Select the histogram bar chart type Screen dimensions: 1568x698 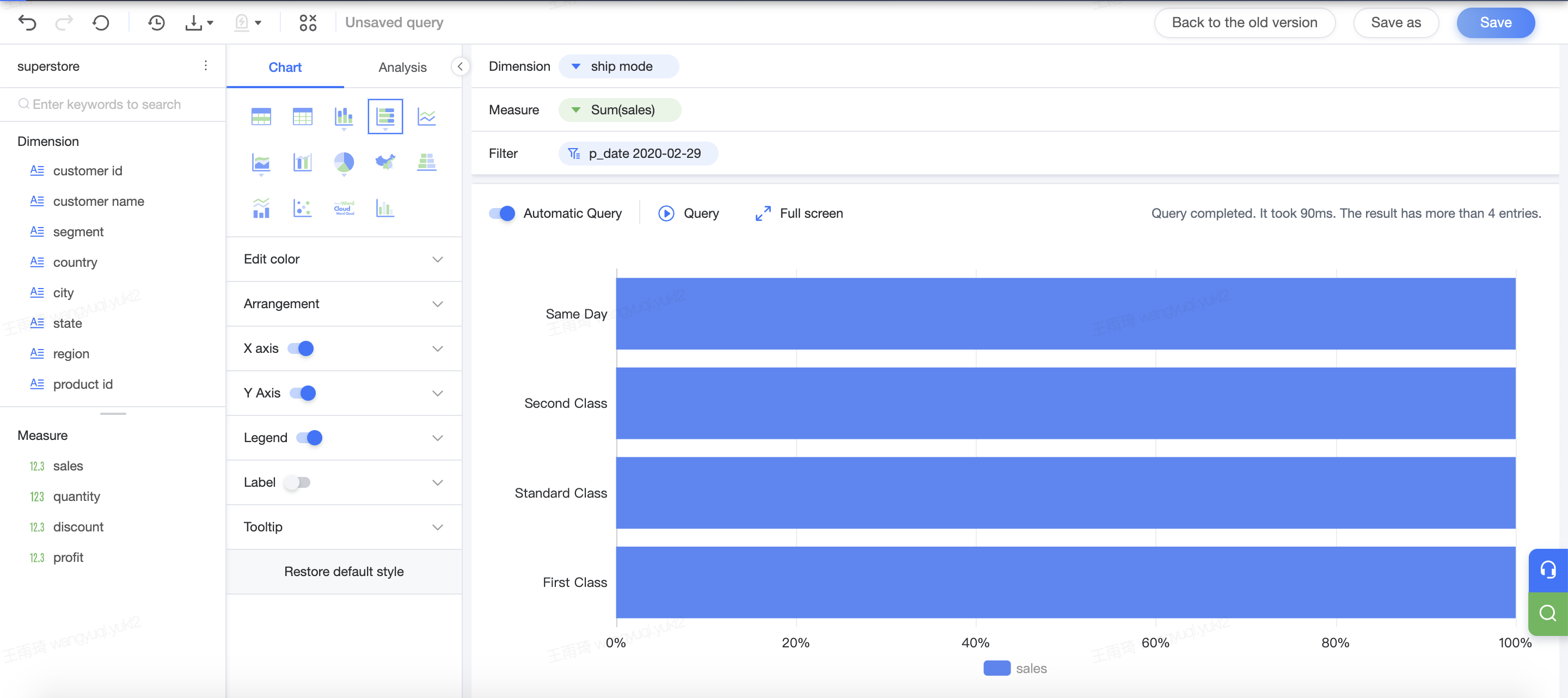[385, 208]
